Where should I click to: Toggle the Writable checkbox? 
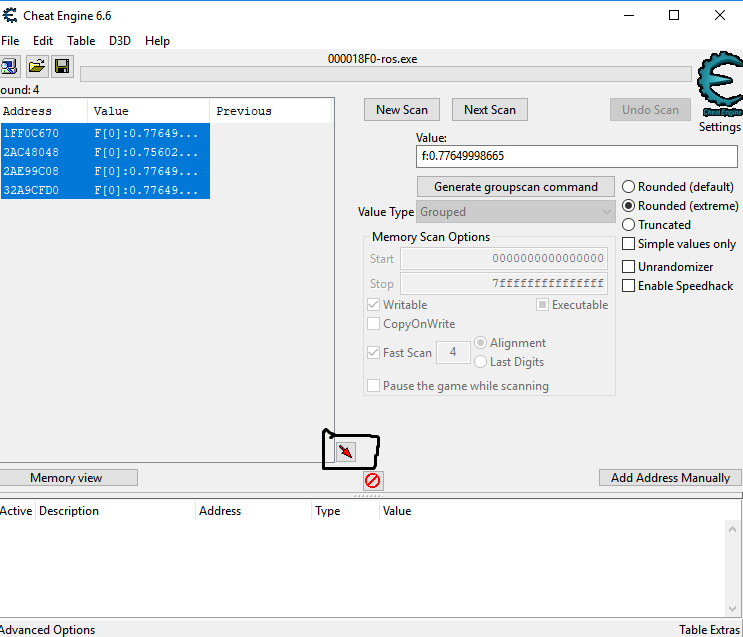[373, 305]
